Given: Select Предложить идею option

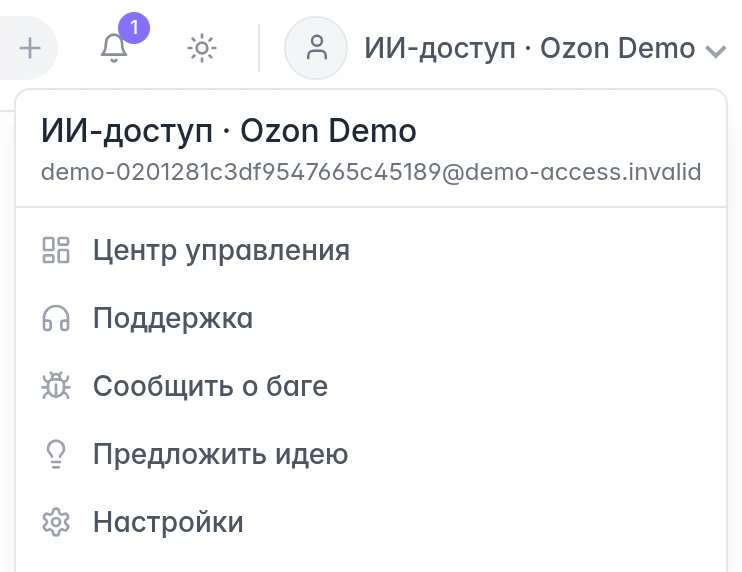Looking at the screenshot, I should click(371, 454).
